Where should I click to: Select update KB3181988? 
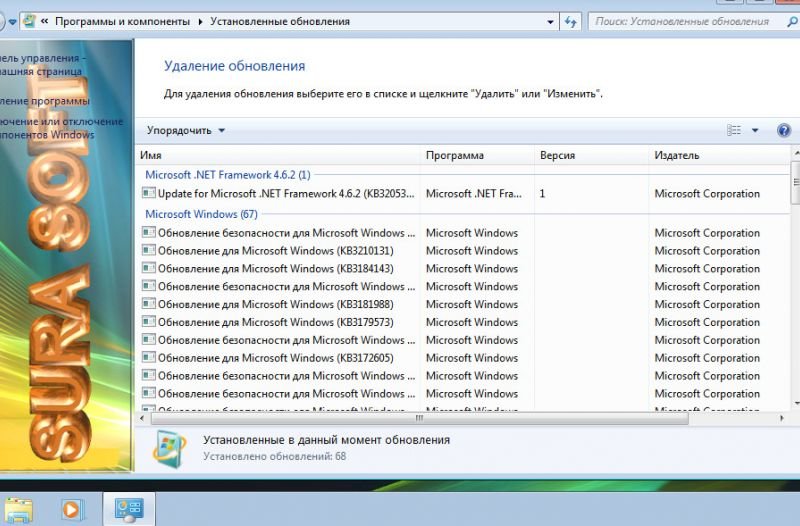463,304
